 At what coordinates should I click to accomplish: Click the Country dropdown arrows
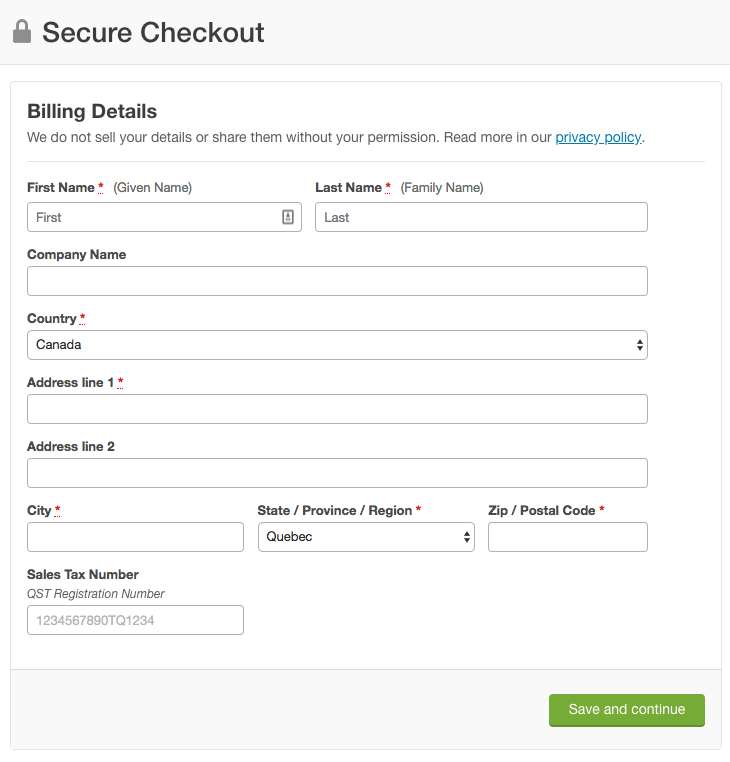click(640, 345)
